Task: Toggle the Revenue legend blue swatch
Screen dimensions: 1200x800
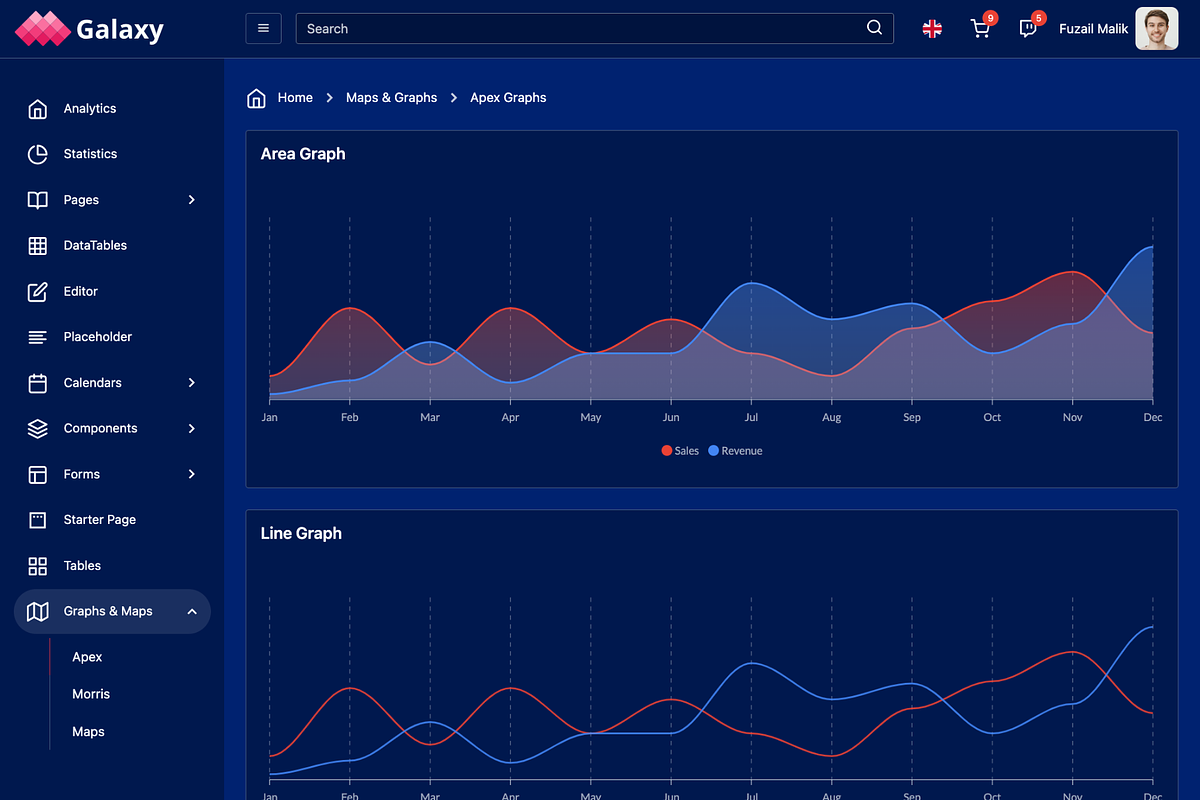Action: click(x=713, y=451)
